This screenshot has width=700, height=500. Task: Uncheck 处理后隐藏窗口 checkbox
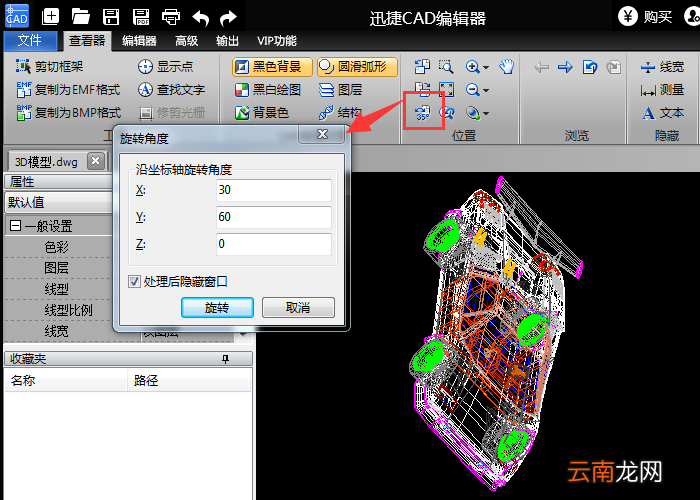coord(134,281)
